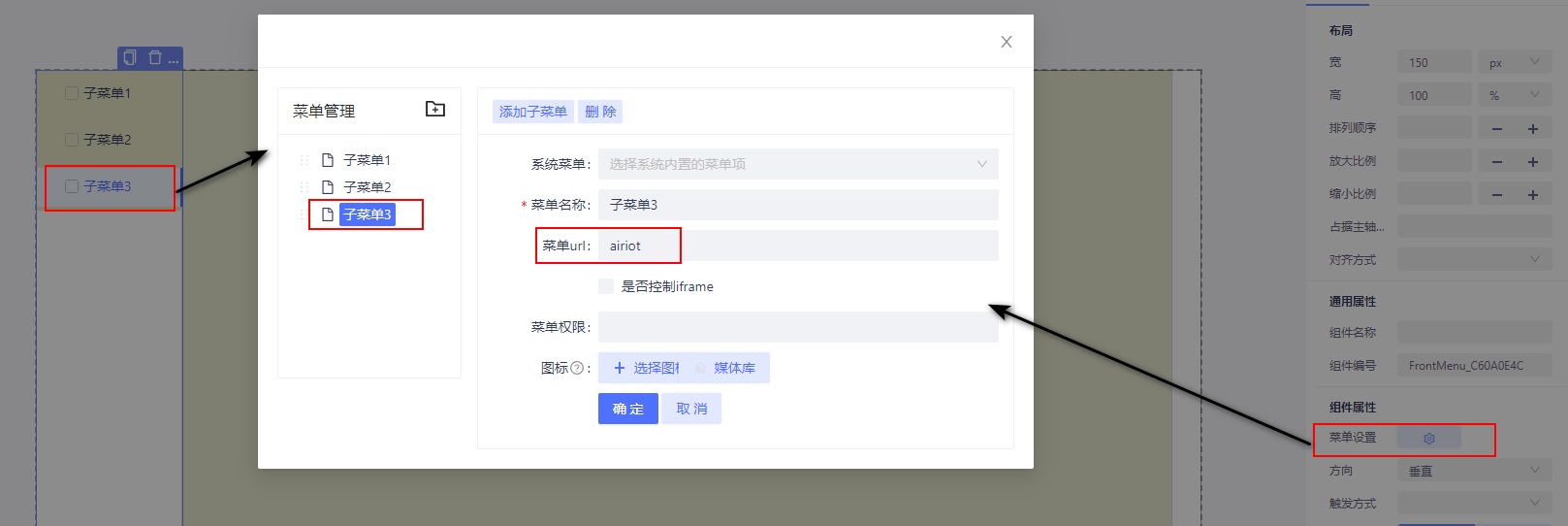Click the 菜单url input field
This screenshot has height=526, width=1568.
pos(798,246)
